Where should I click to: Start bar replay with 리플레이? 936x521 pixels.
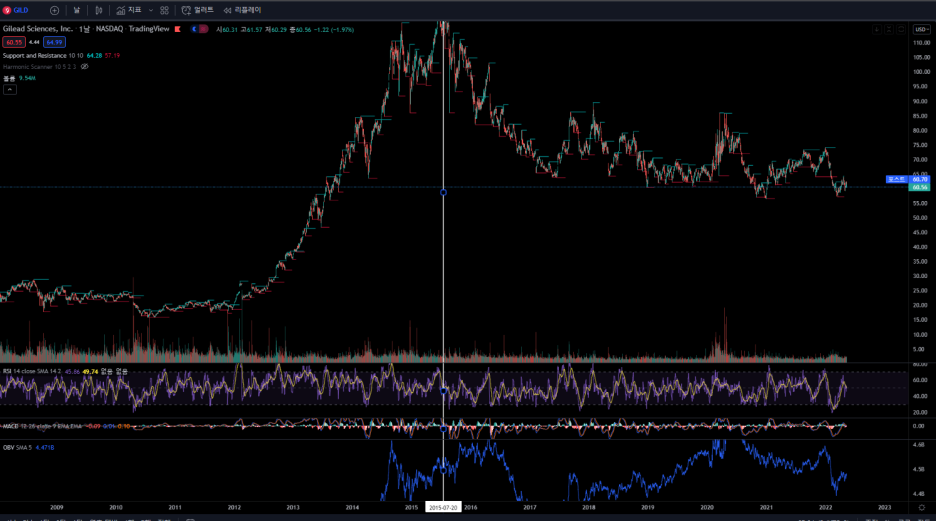click(242, 10)
